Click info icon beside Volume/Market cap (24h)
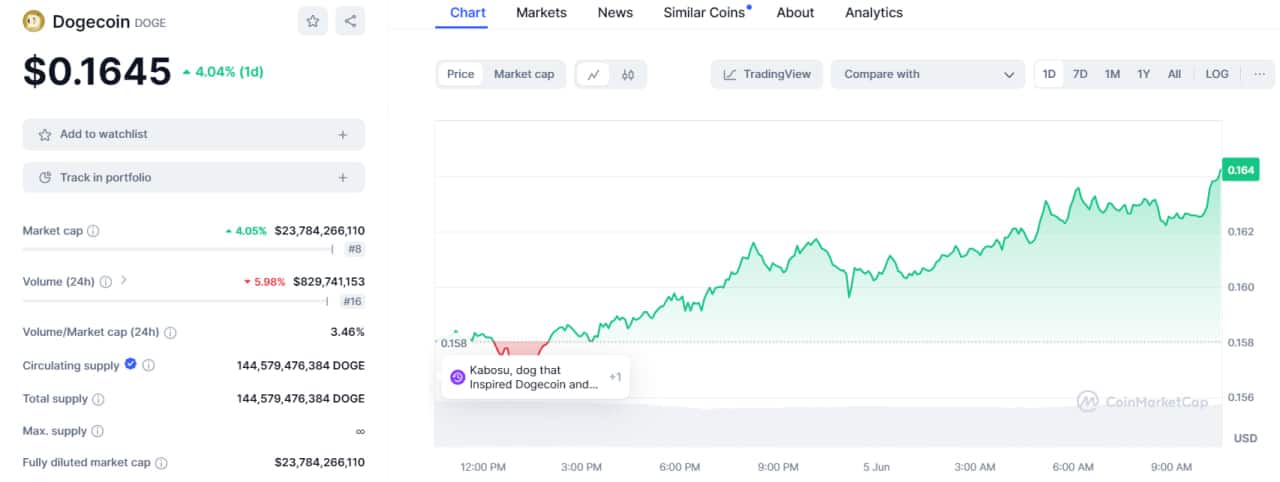The height and width of the screenshot is (482, 1280). (x=170, y=332)
